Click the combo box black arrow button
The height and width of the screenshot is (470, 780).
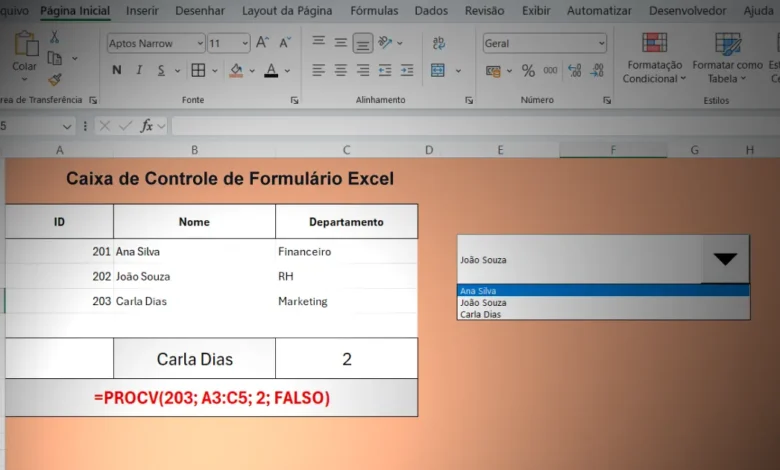[725, 259]
